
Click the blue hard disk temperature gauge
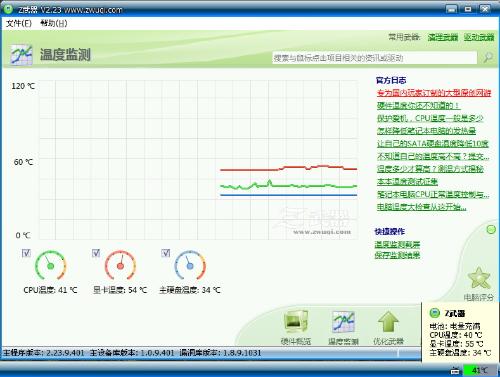(190, 266)
